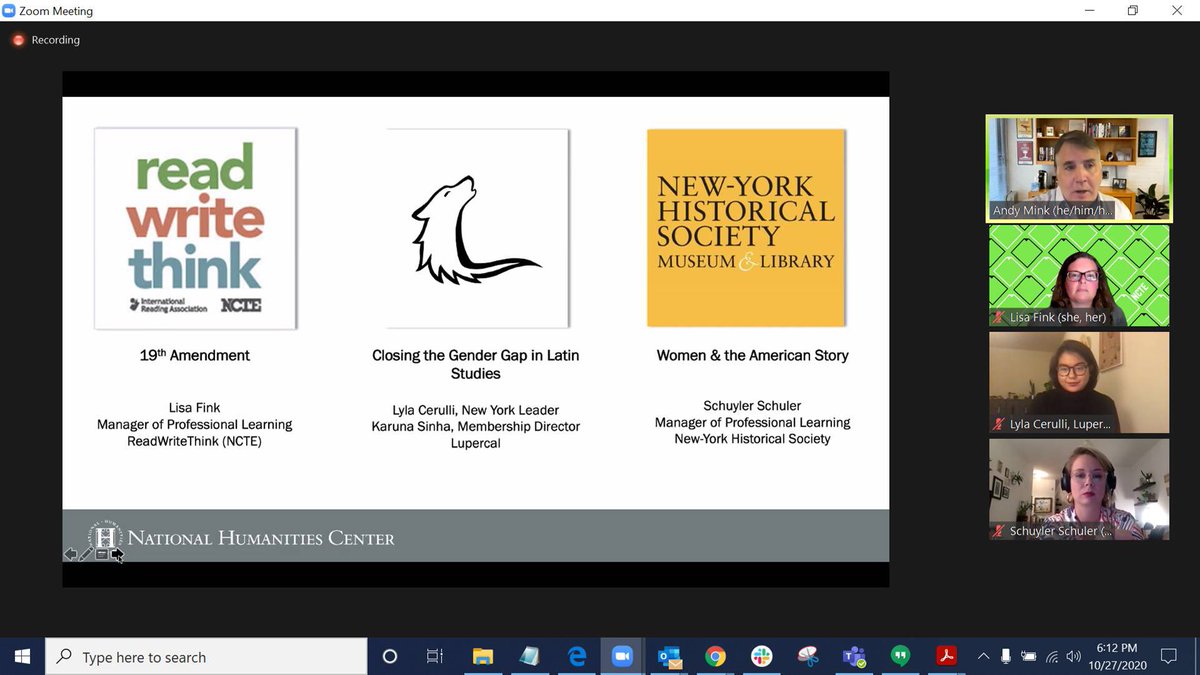Open the Windows Start menu
Screen dimensions: 1200x675
click(x=22, y=657)
